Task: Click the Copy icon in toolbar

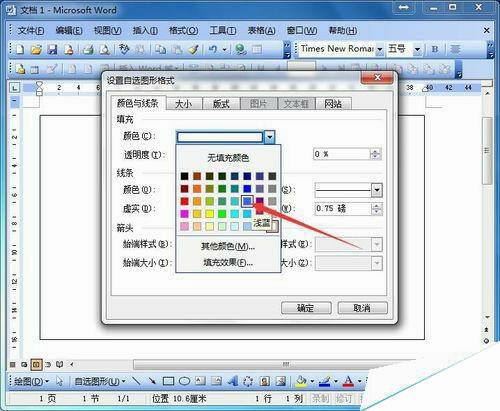Action: (161, 50)
